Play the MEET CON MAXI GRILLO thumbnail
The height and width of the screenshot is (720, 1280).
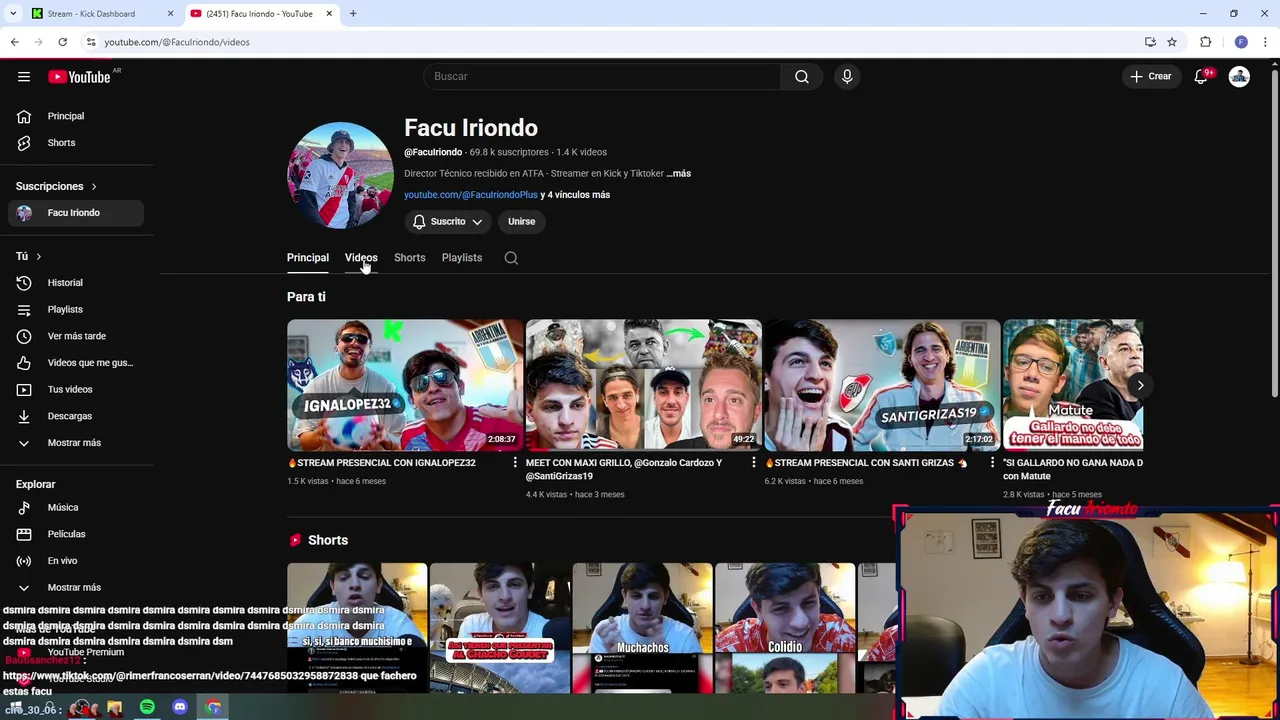[x=644, y=386]
